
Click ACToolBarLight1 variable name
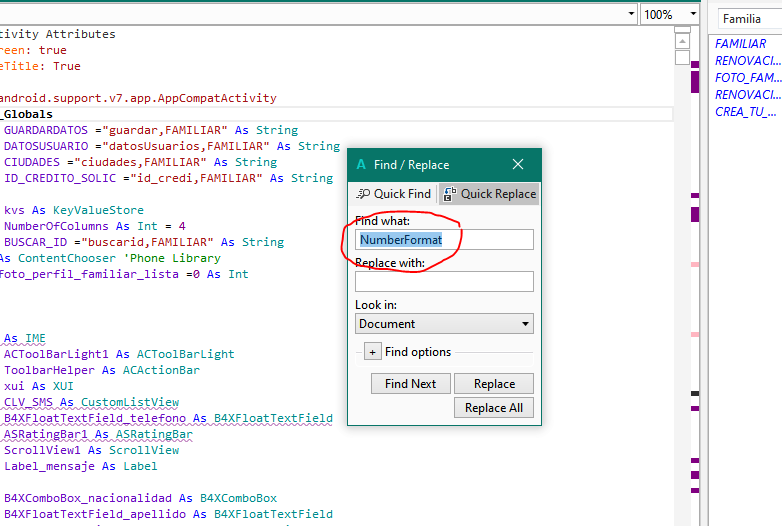tap(56, 354)
